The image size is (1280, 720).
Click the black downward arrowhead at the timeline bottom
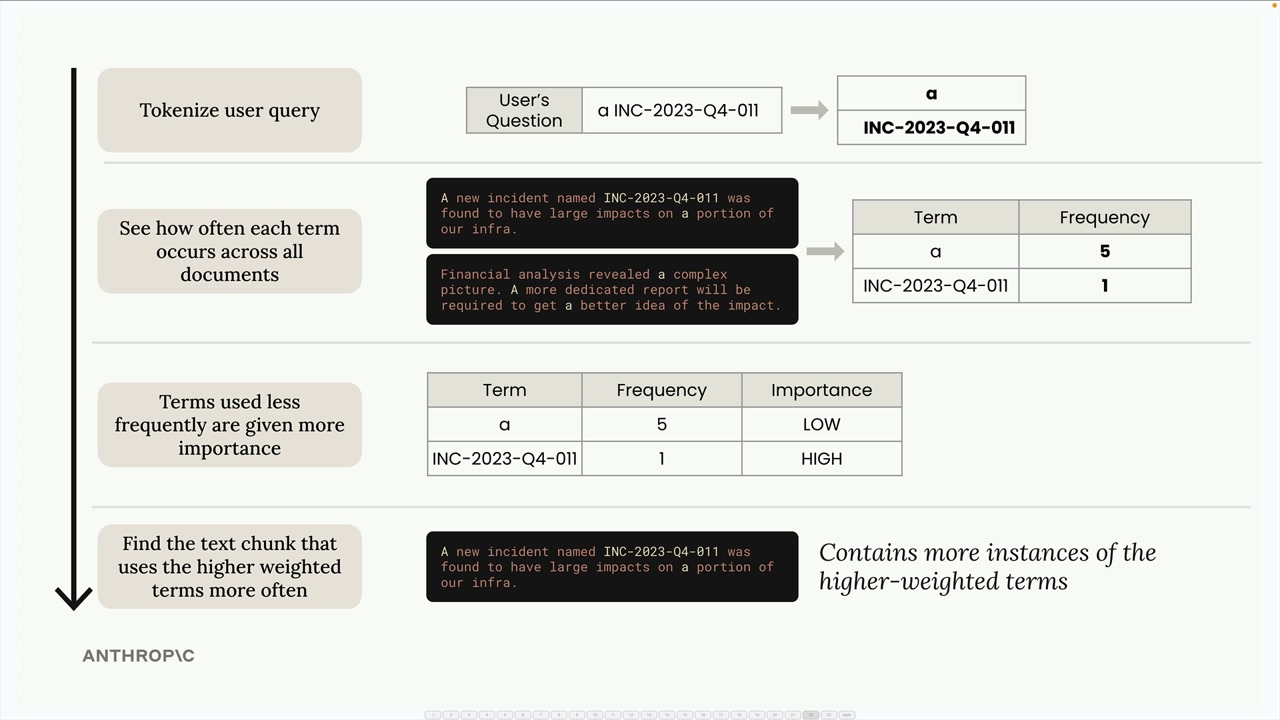[74, 598]
